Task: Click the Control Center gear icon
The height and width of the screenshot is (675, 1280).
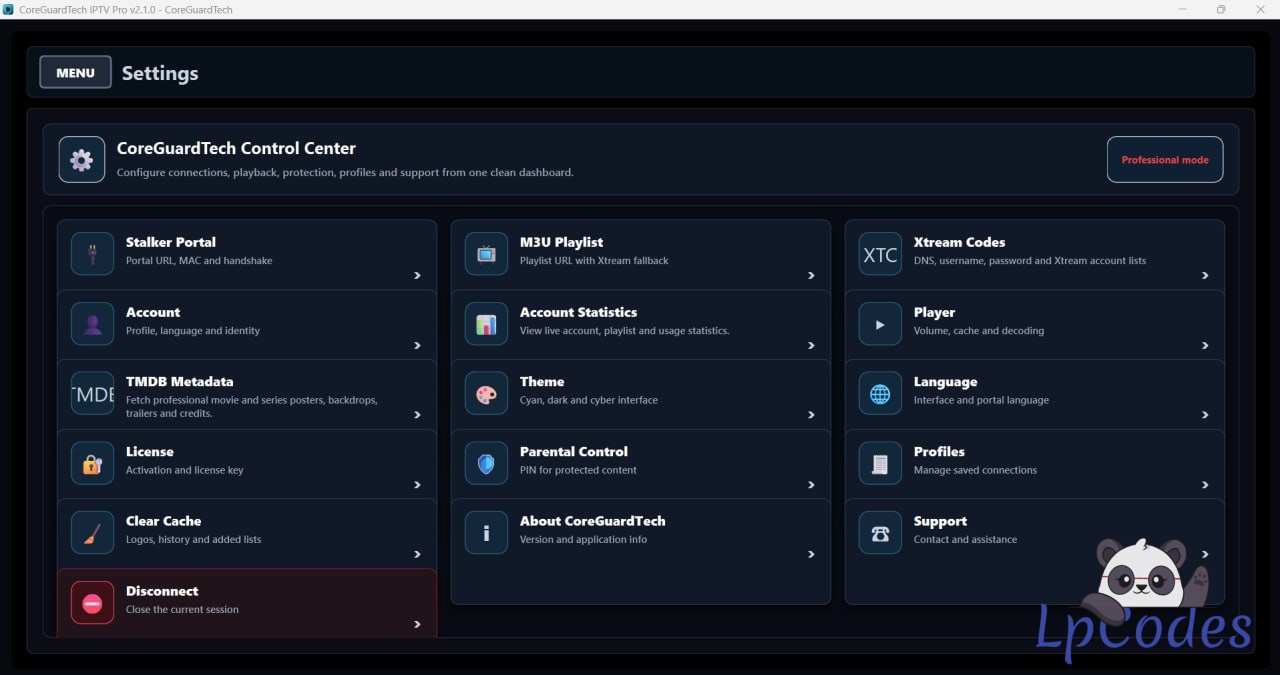Action: (x=82, y=159)
